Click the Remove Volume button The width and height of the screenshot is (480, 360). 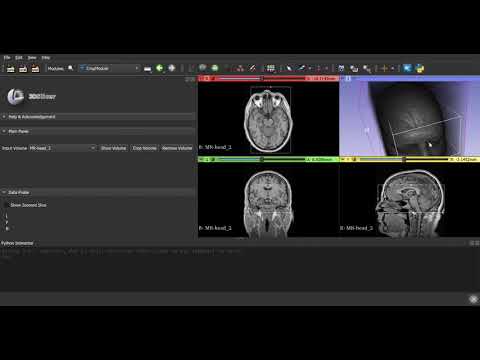click(x=177, y=148)
